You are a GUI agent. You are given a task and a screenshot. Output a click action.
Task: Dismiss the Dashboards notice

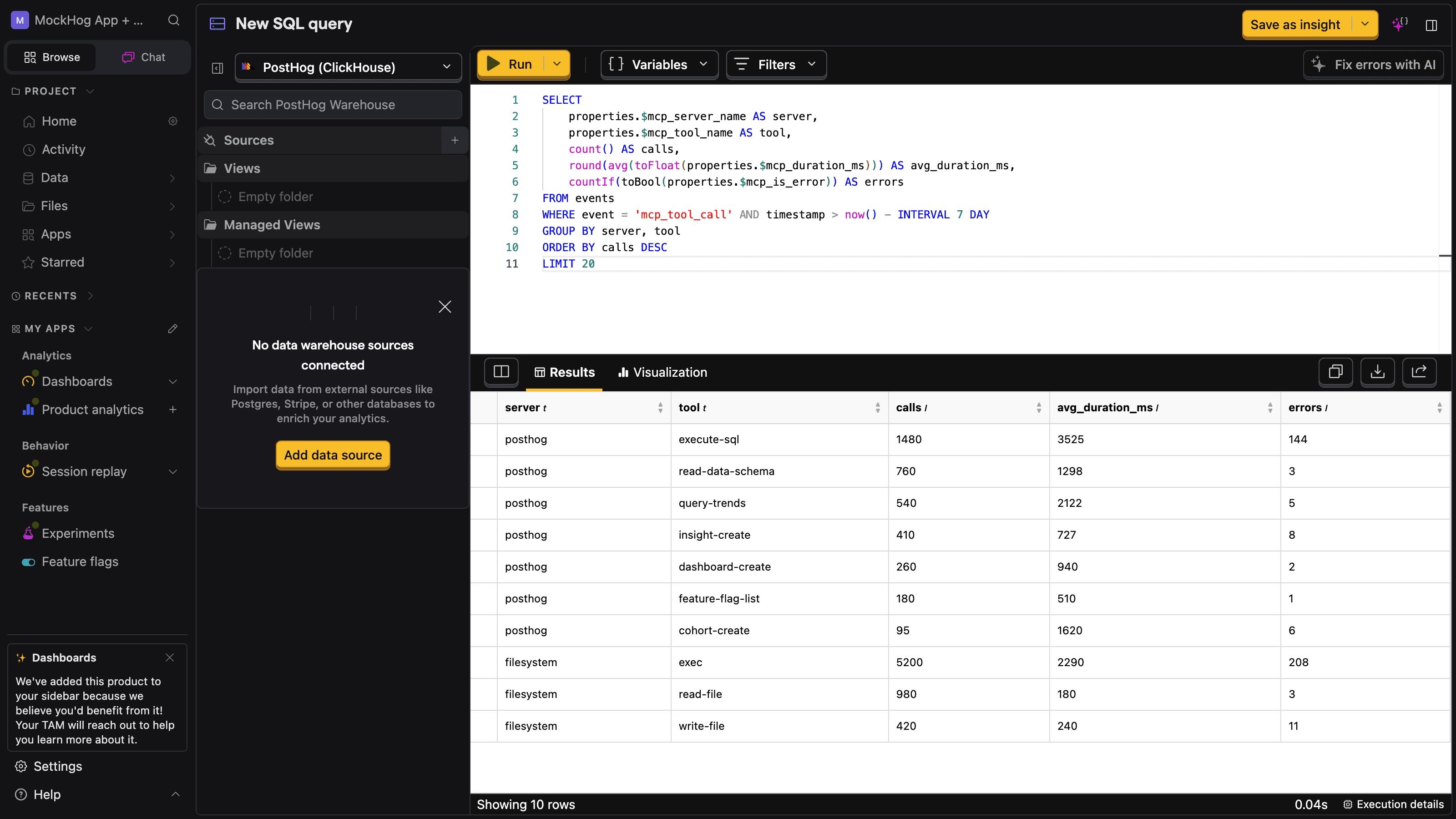(170, 657)
